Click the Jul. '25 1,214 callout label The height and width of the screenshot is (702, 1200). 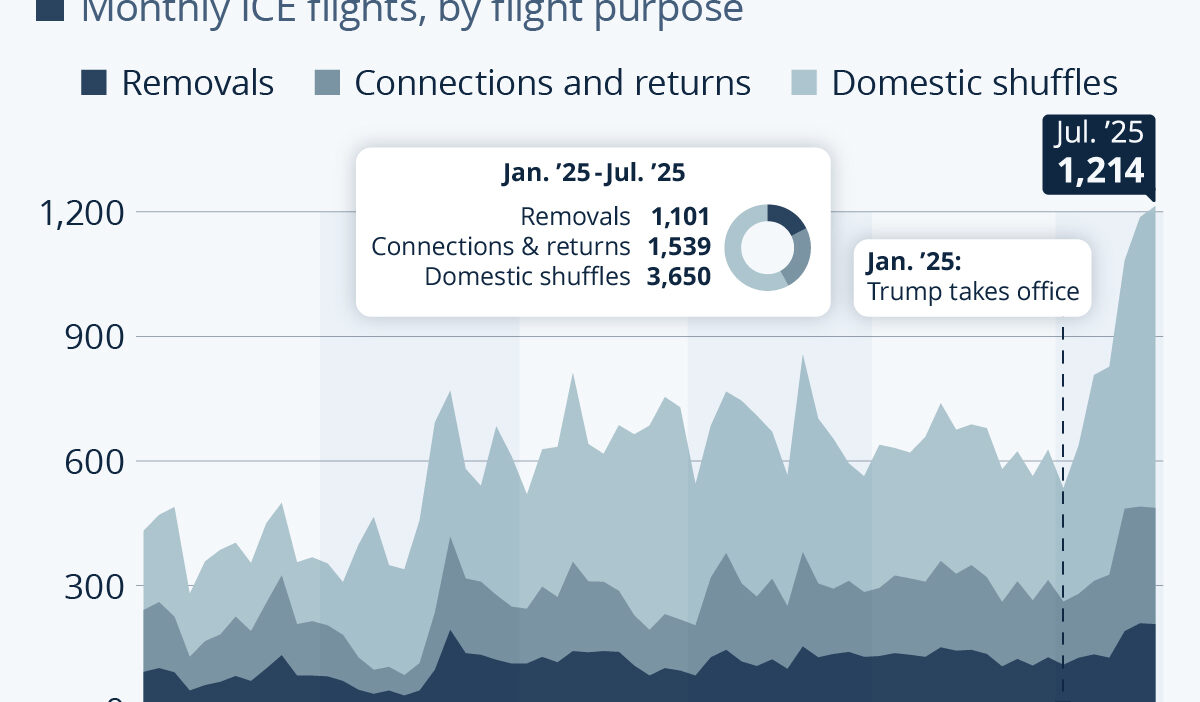tap(1099, 153)
